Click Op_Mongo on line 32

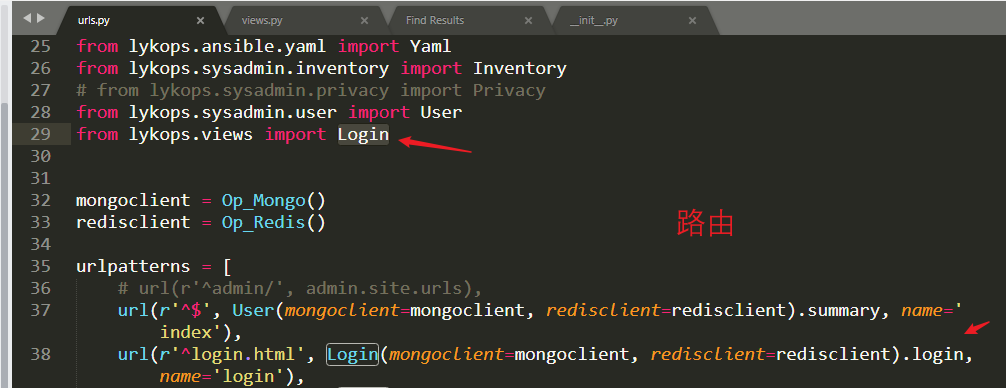coord(264,201)
